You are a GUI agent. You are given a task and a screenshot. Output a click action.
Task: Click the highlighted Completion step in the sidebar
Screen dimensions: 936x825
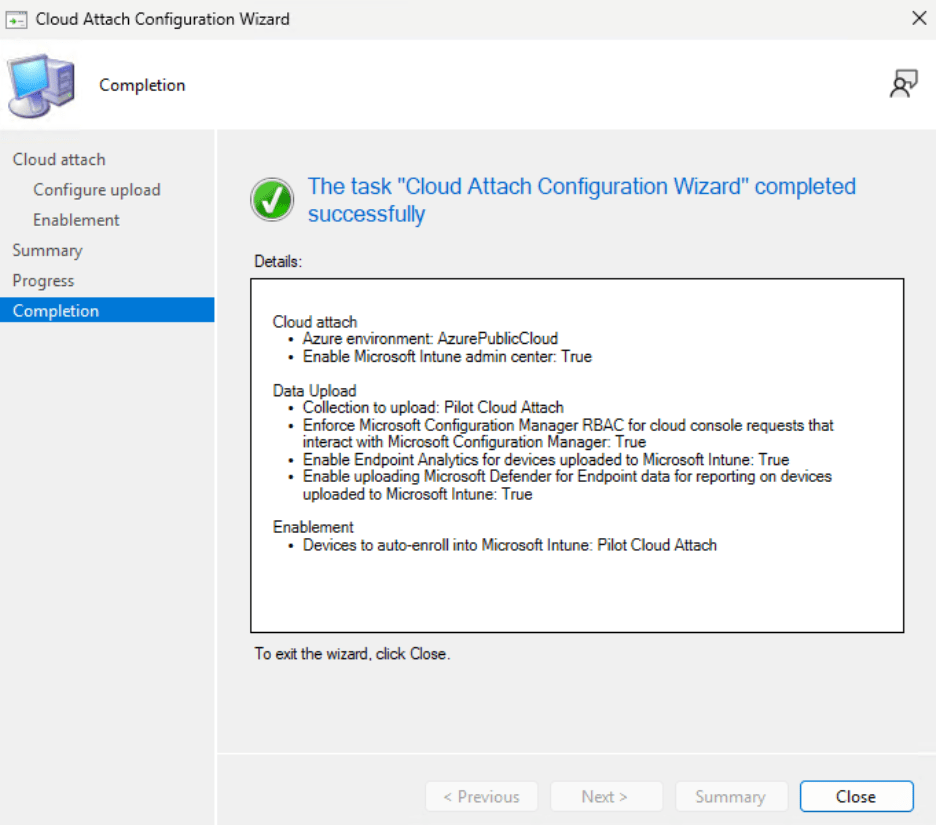pyautogui.click(x=56, y=310)
